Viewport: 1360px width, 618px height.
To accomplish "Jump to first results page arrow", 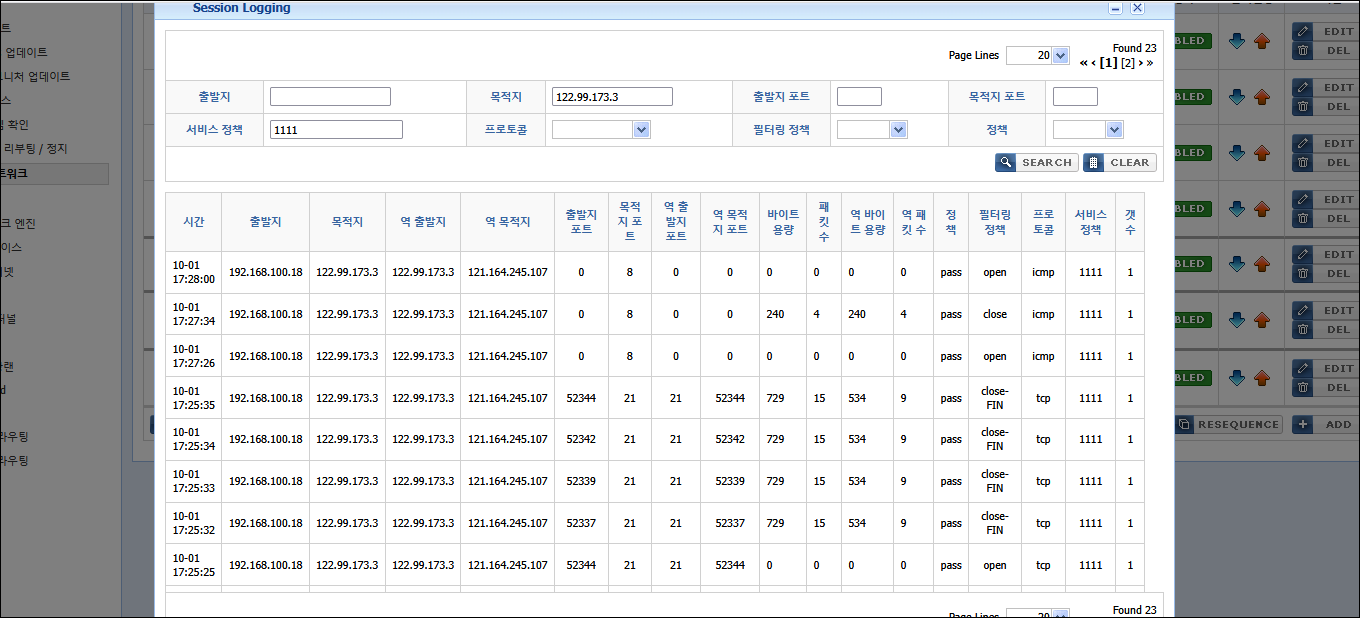I will point(1083,63).
